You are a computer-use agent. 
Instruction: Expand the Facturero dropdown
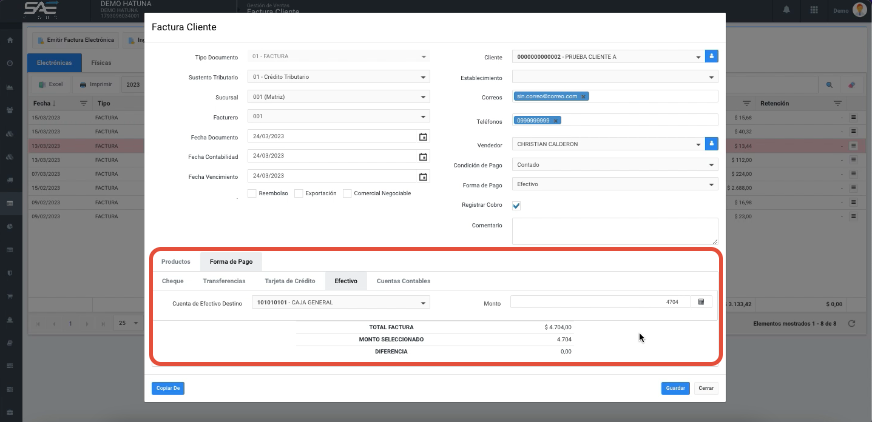pos(423,117)
